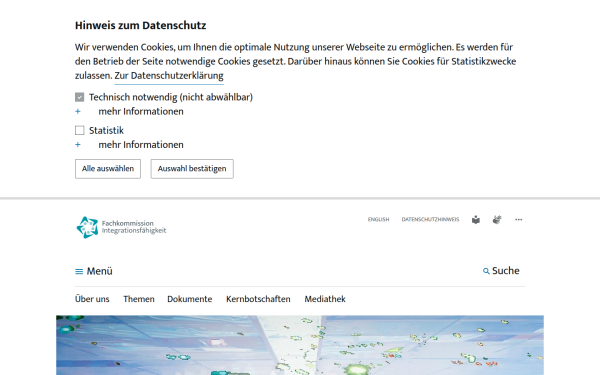Click the Fachkommission Integrationsfähigkeit logo

121,227
